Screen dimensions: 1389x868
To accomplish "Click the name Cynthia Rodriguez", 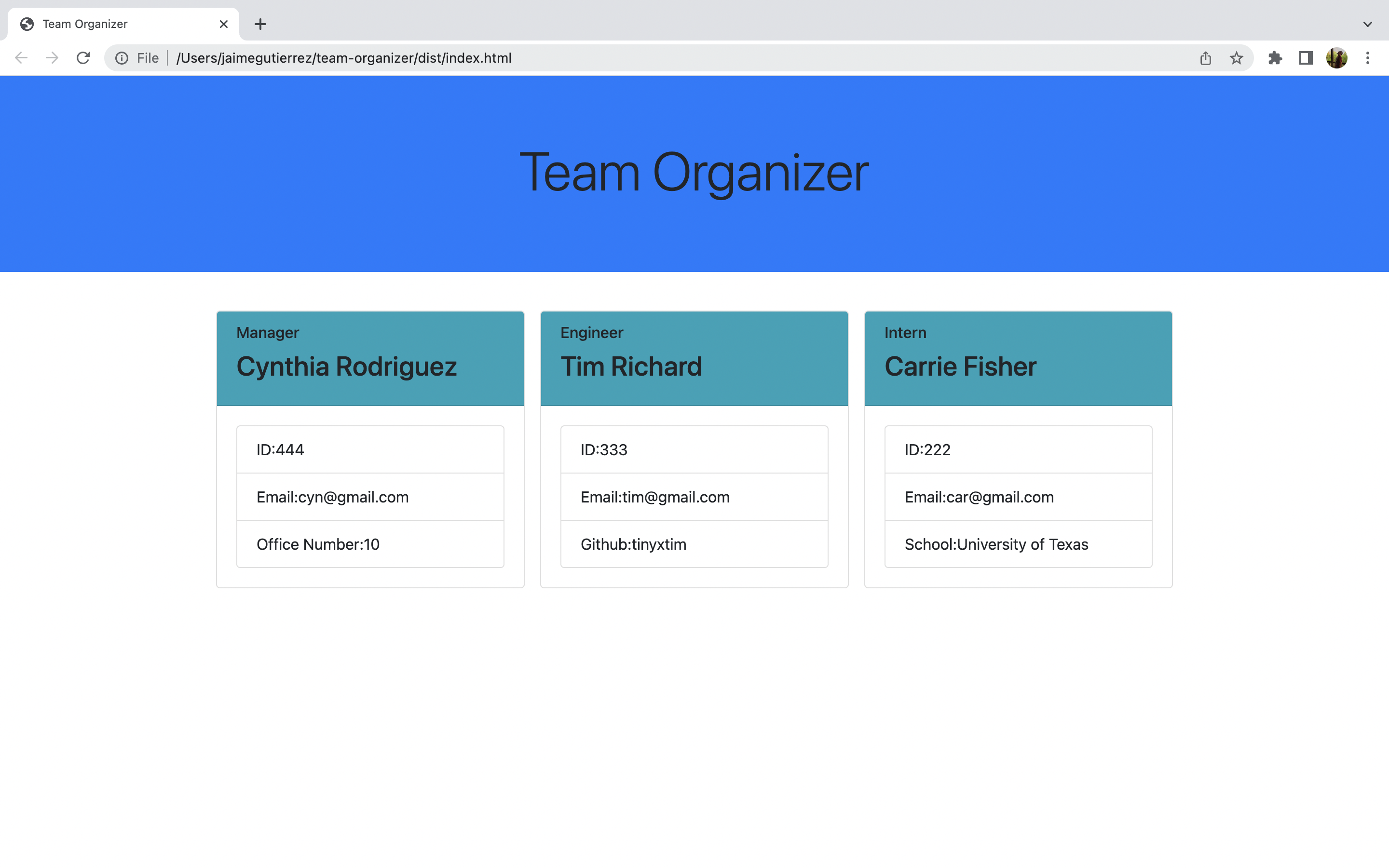I will click(x=347, y=366).
